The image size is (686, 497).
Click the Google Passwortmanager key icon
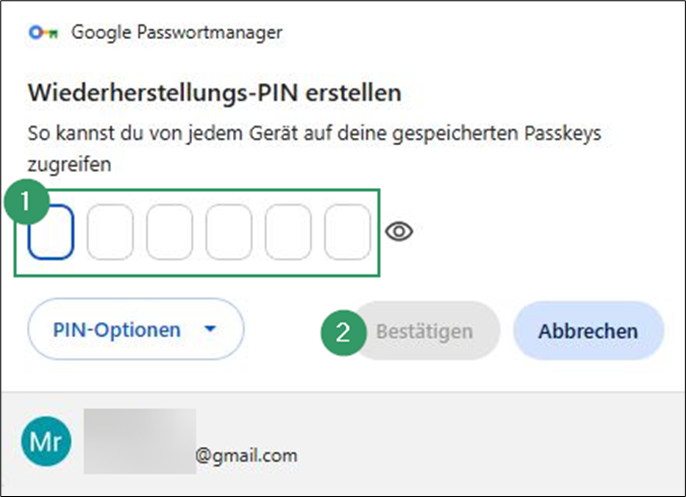pos(43,32)
